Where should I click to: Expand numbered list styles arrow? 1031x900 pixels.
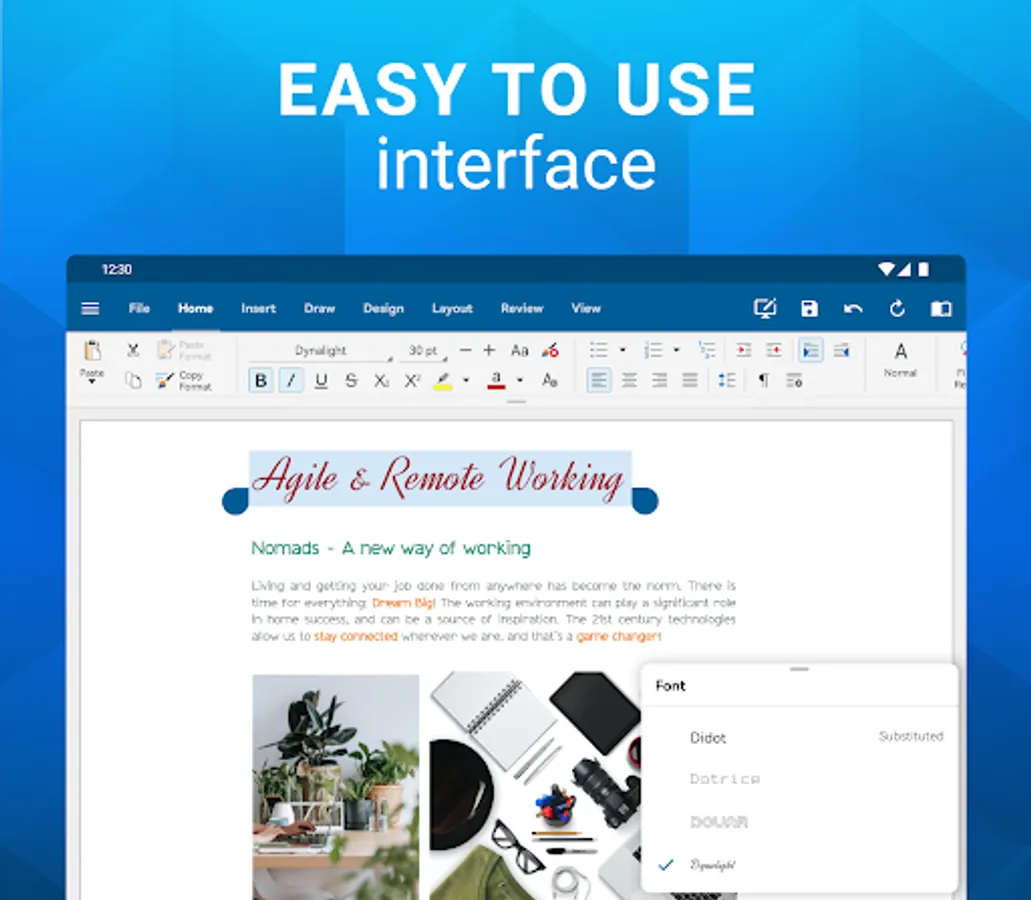[x=677, y=350]
